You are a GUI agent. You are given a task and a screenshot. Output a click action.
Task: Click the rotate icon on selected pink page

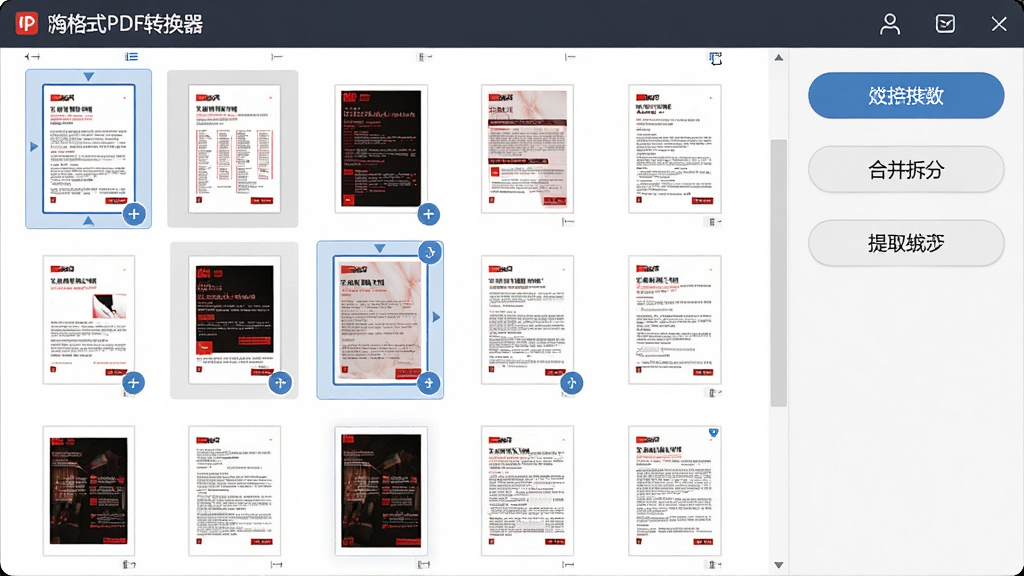[x=430, y=253]
